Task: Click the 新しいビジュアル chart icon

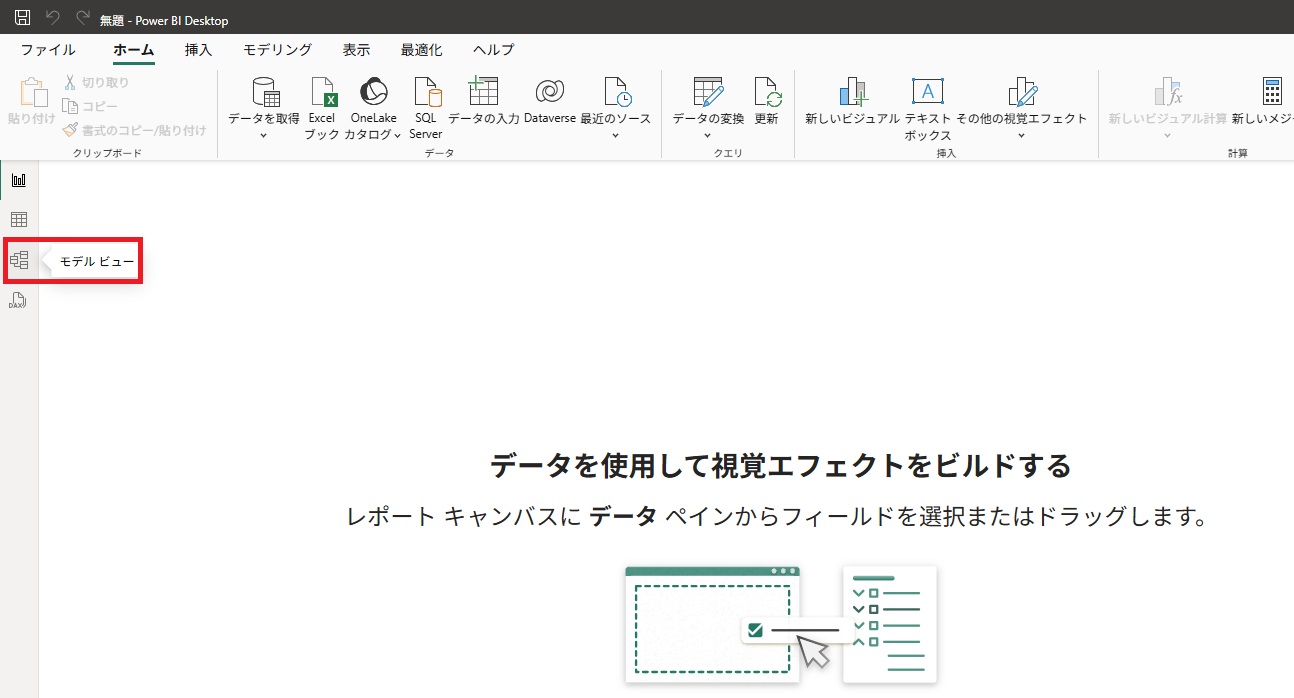Action: (x=853, y=92)
